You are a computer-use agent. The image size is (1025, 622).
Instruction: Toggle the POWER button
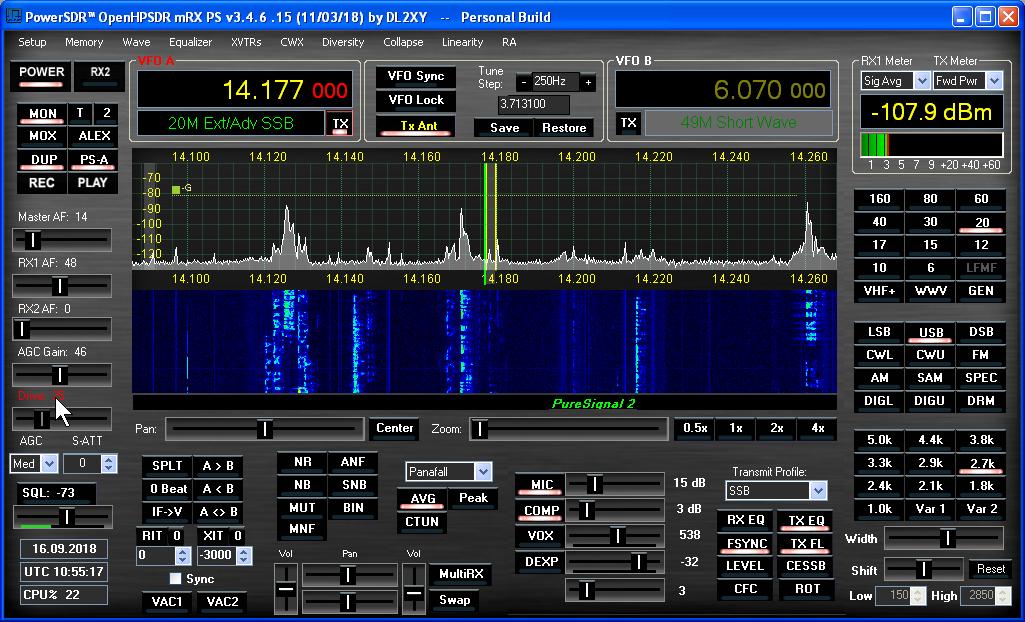tap(41, 75)
